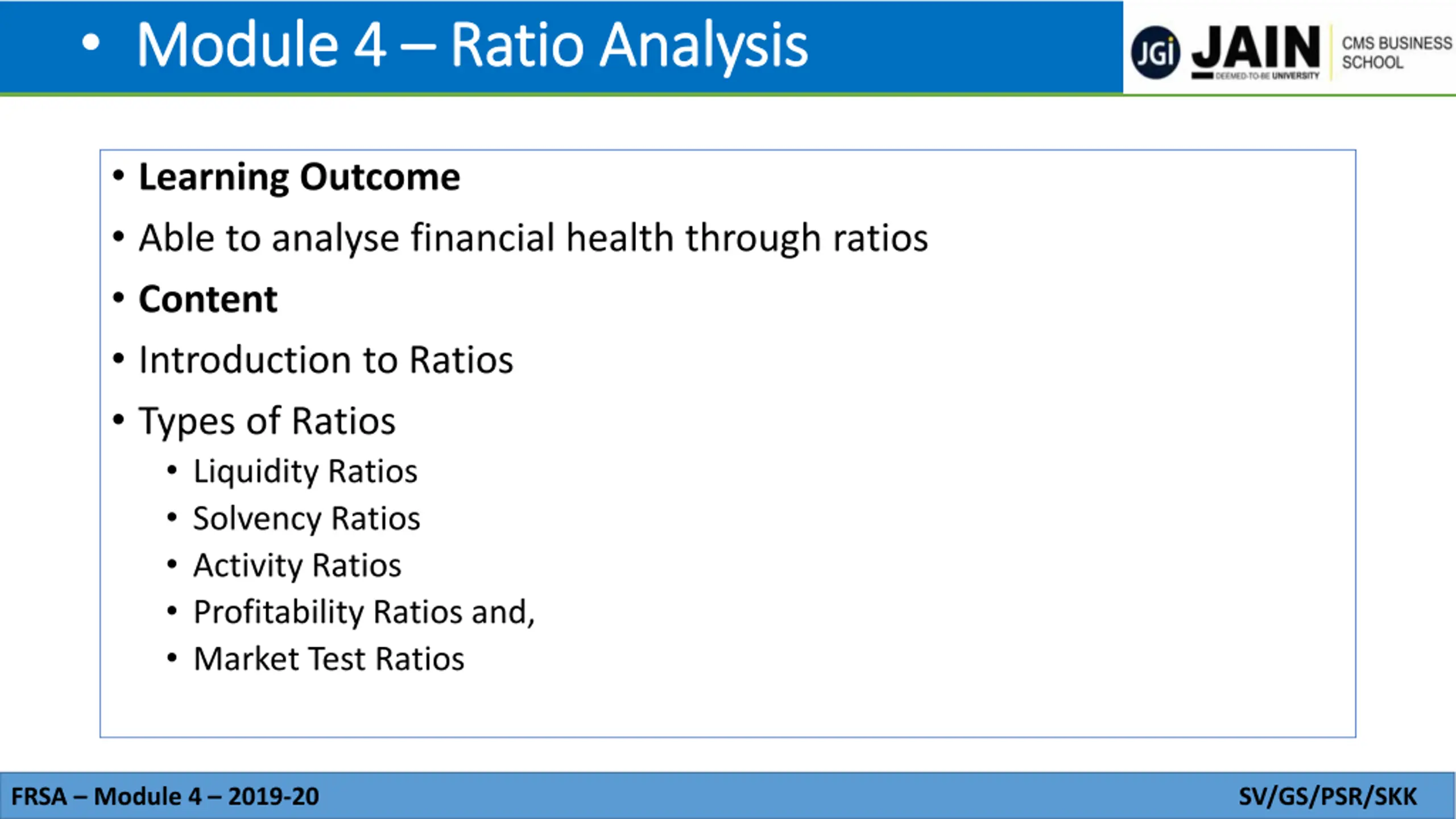This screenshot has width=1456, height=819.
Task: Select the Market Test Ratios sub-item
Action: 329,659
